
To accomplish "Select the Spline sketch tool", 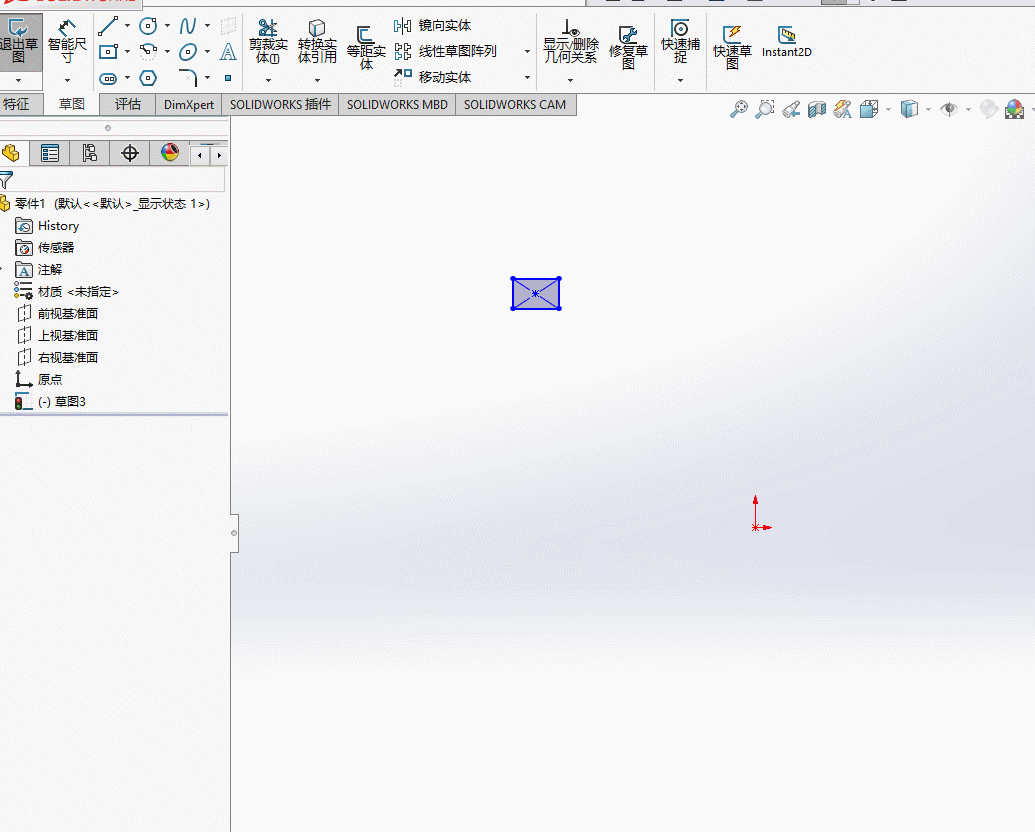I will coord(187,26).
